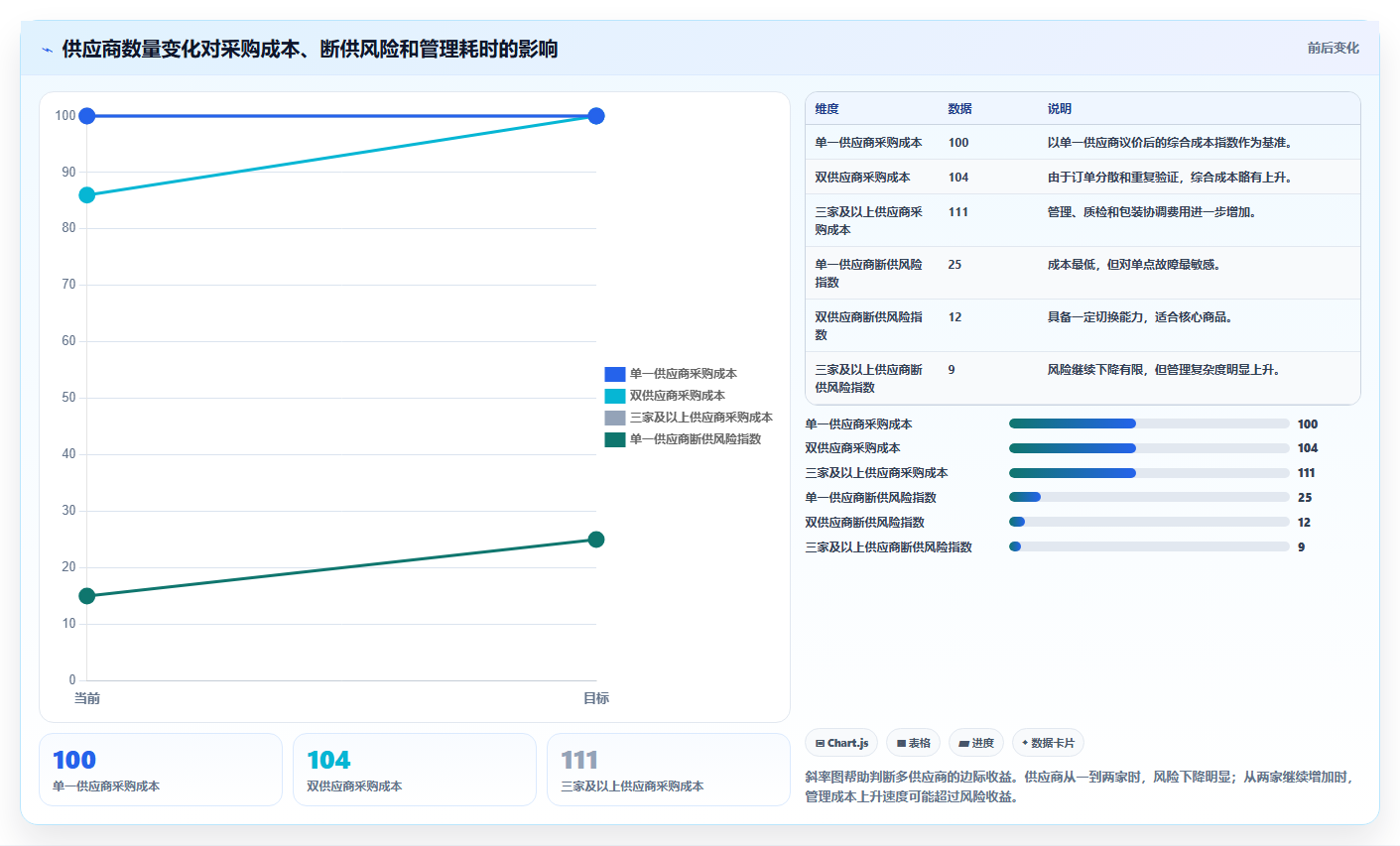1400x846 pixels.
Task: Toggle the 三家及以上供应商采购成本 legend entry
Action: (689, 418)
